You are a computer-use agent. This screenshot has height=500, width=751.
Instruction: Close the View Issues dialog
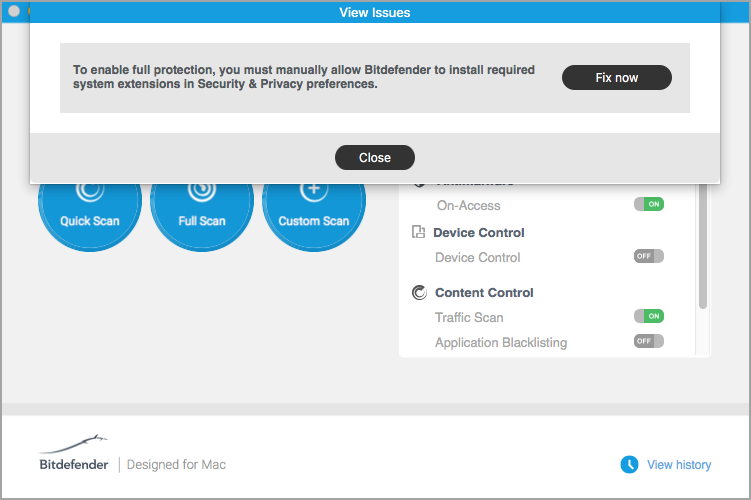coord(375,158)
